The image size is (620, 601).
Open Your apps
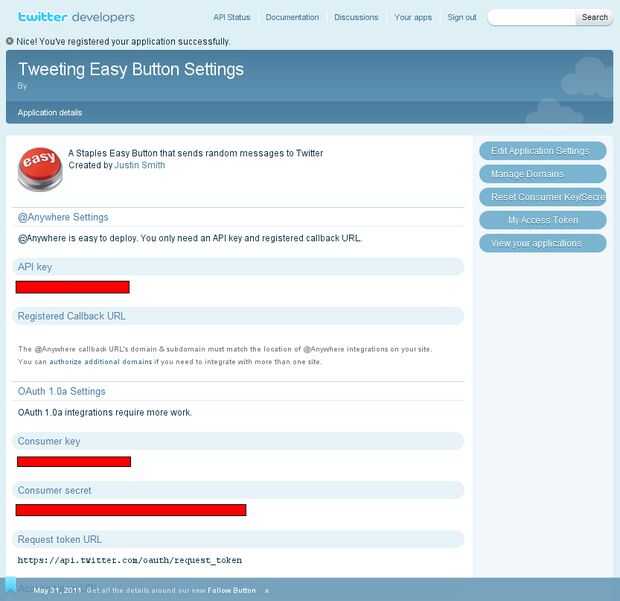pos(413,17)
